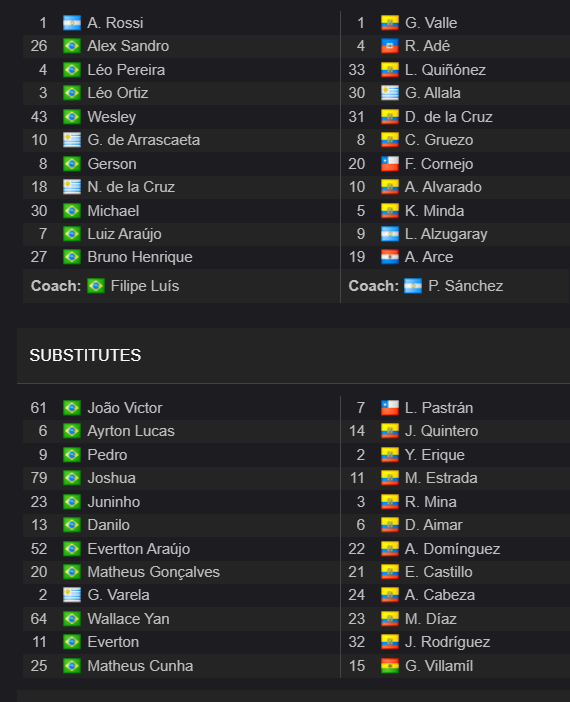Click Chile flag beside L. Pastrán
This screenshot has width=570, height=702.
pyautogui.click(x=390, y=408)
